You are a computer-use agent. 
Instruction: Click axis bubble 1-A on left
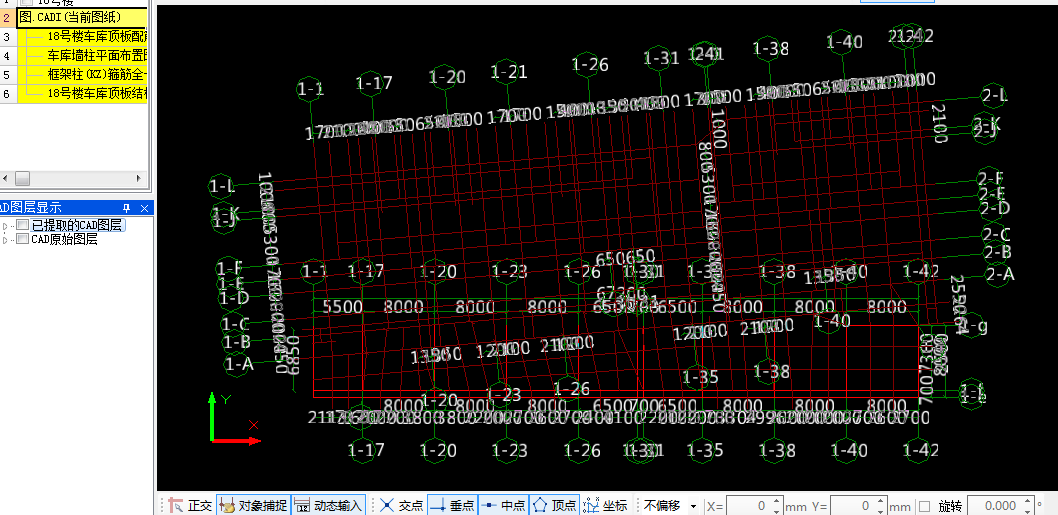(239, 364)
